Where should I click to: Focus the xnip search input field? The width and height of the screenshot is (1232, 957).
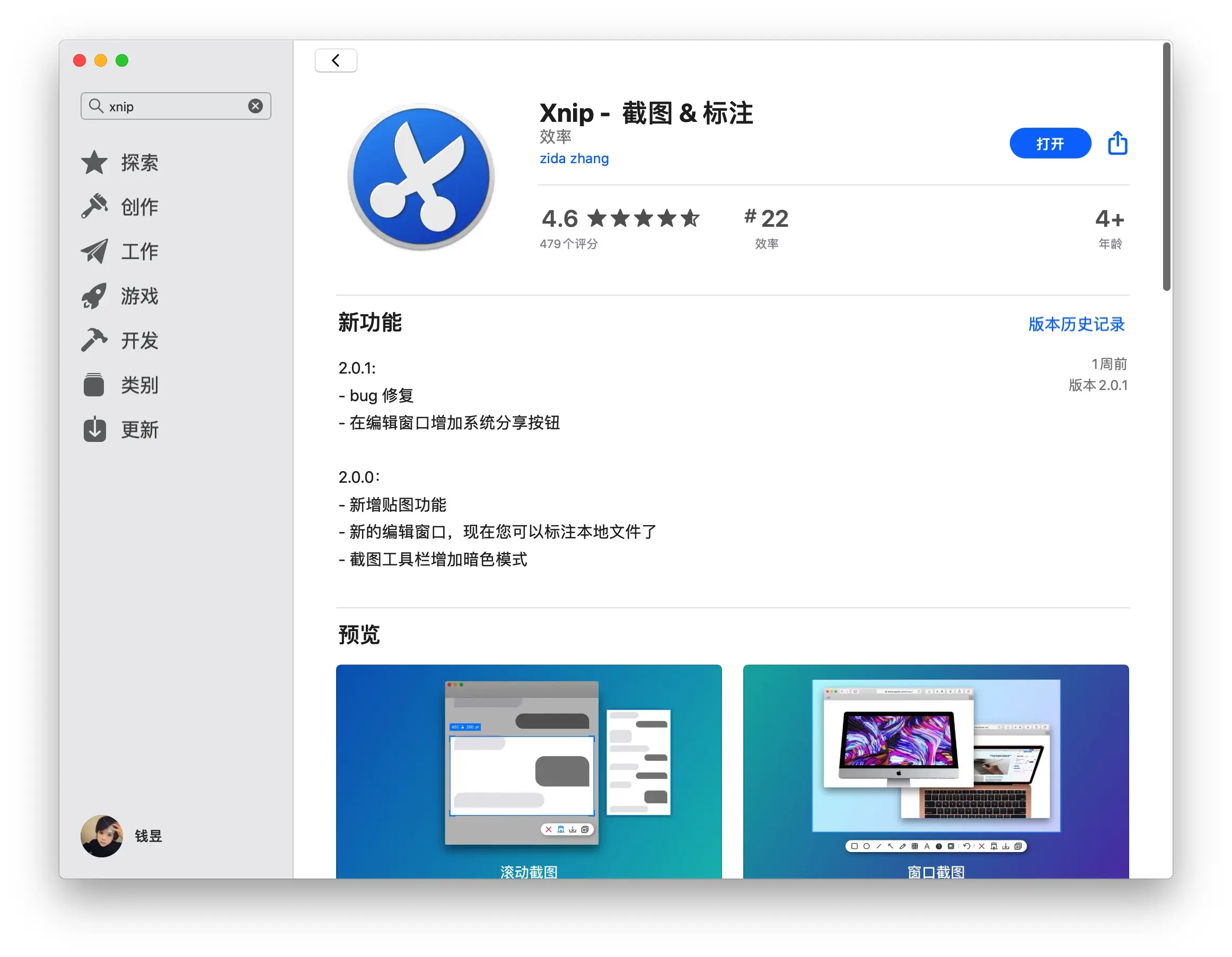[x=175, y=106]
